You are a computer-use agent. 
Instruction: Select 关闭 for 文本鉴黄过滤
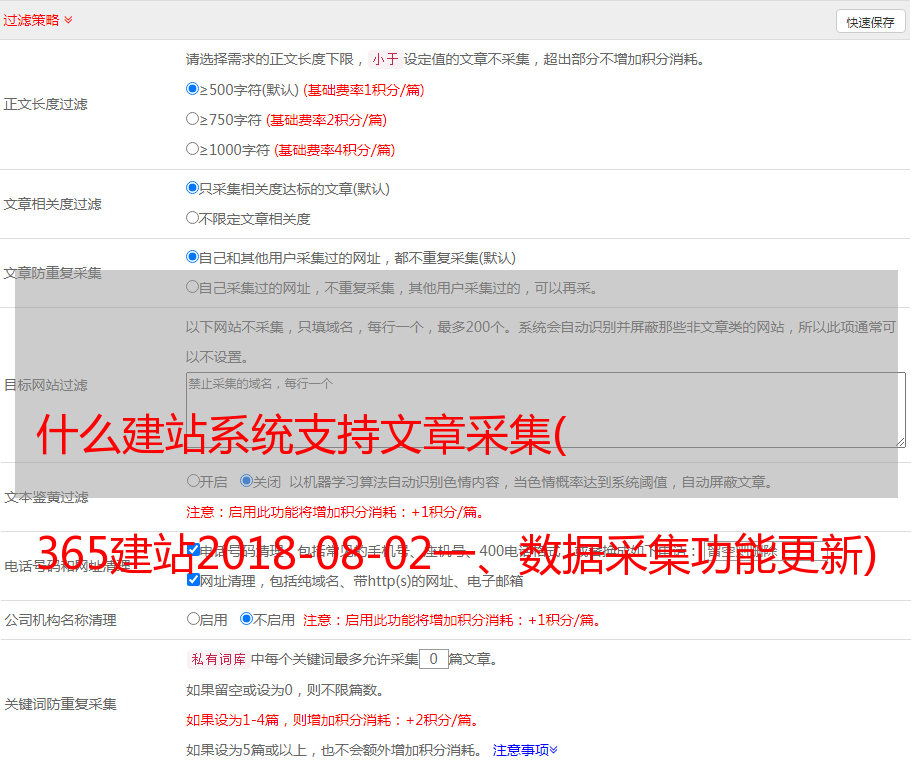[247, 481]
